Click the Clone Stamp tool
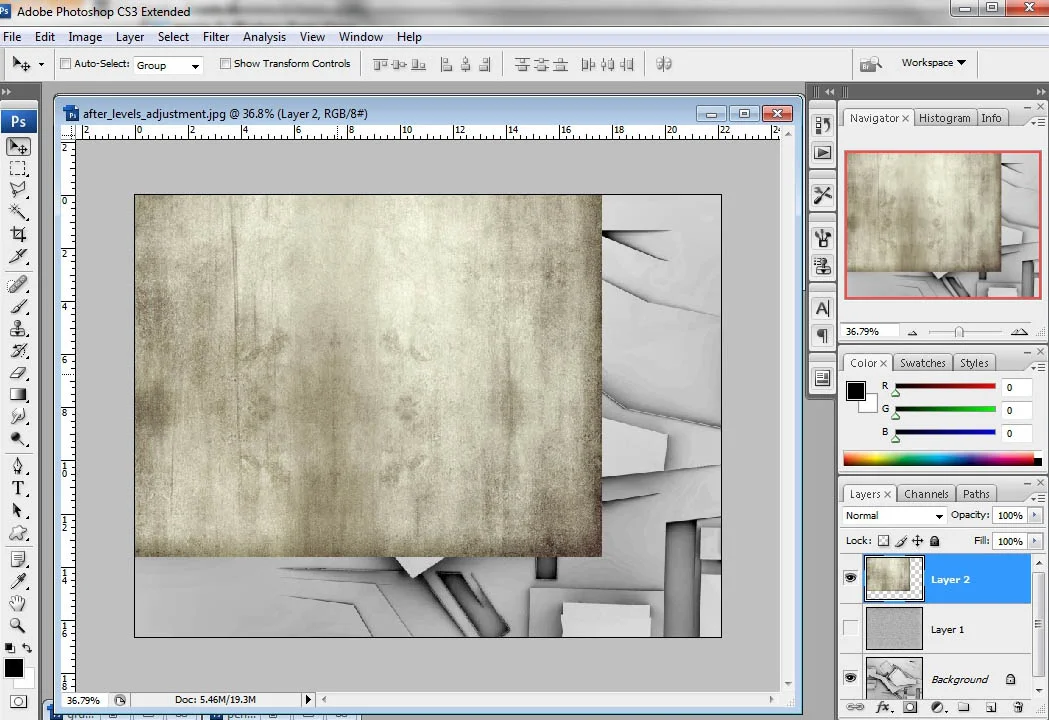Image resolution: width=1049 pixels, height=720 pixels. (x=18, y=329)
